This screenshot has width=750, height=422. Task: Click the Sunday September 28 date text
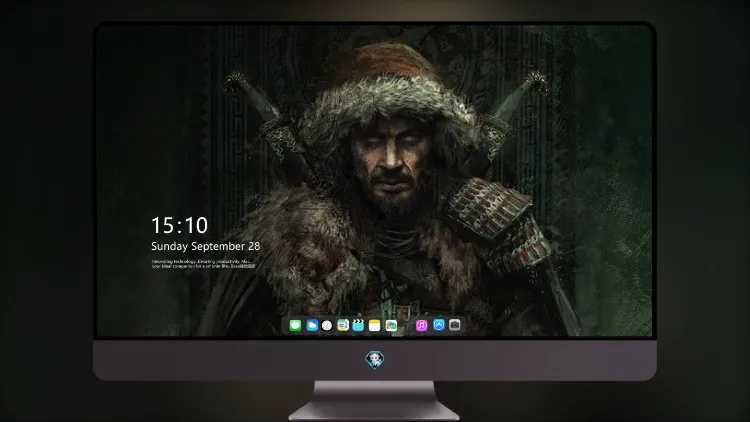click(x=206, y=246)
